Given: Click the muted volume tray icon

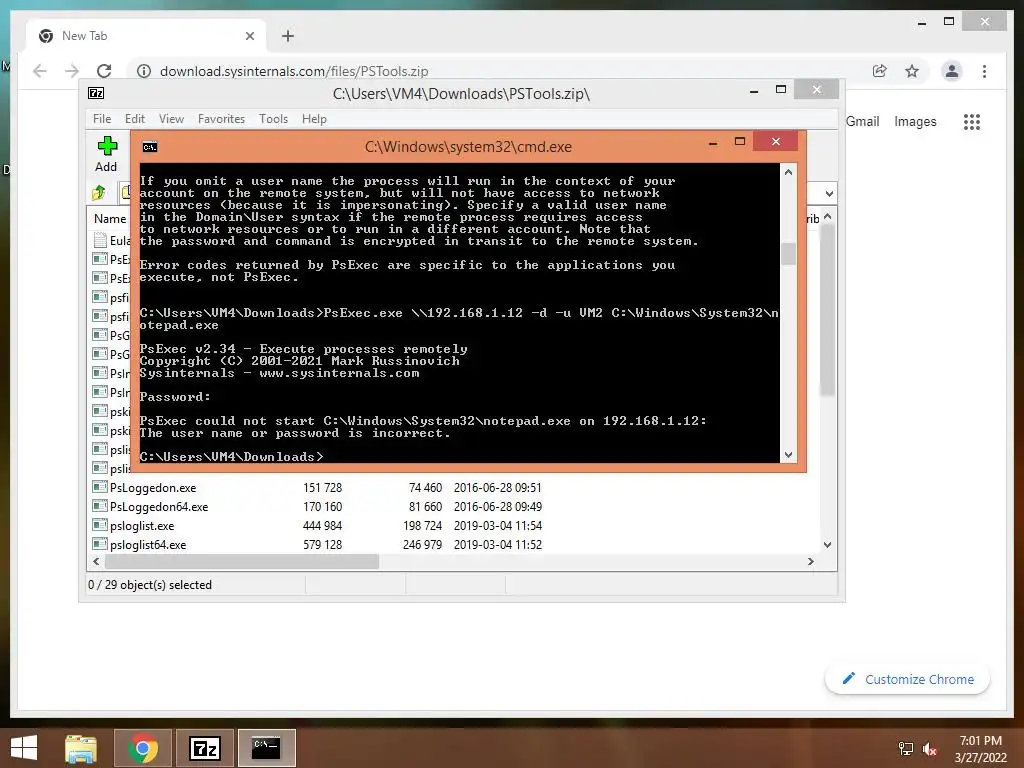Looking at the screenshot, I should point(930,749).
